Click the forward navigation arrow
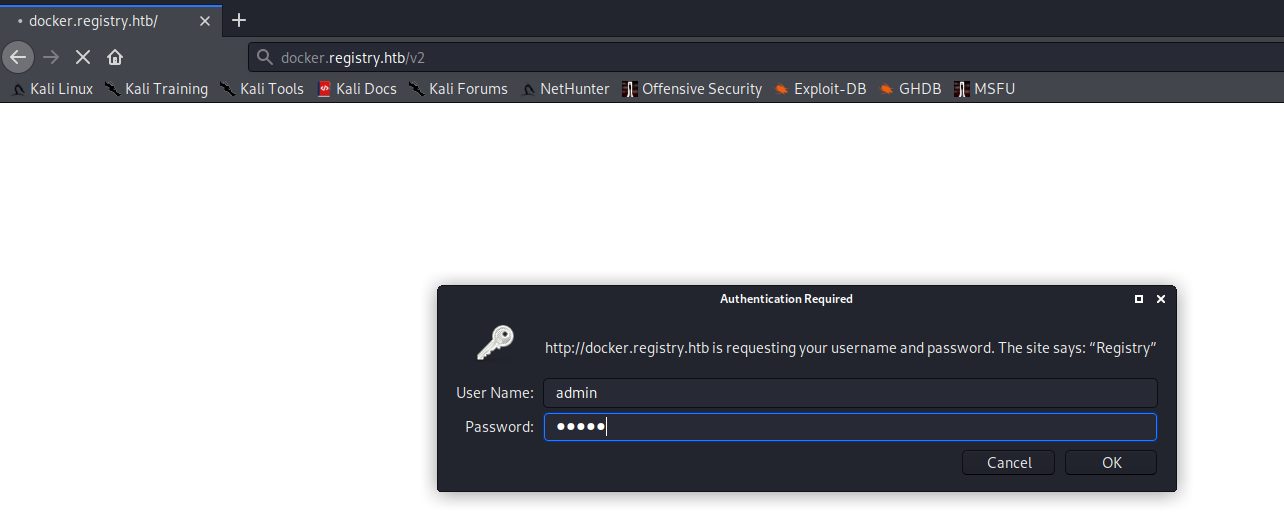Screen dimensions: 1284x526 (x=51, y=57)
